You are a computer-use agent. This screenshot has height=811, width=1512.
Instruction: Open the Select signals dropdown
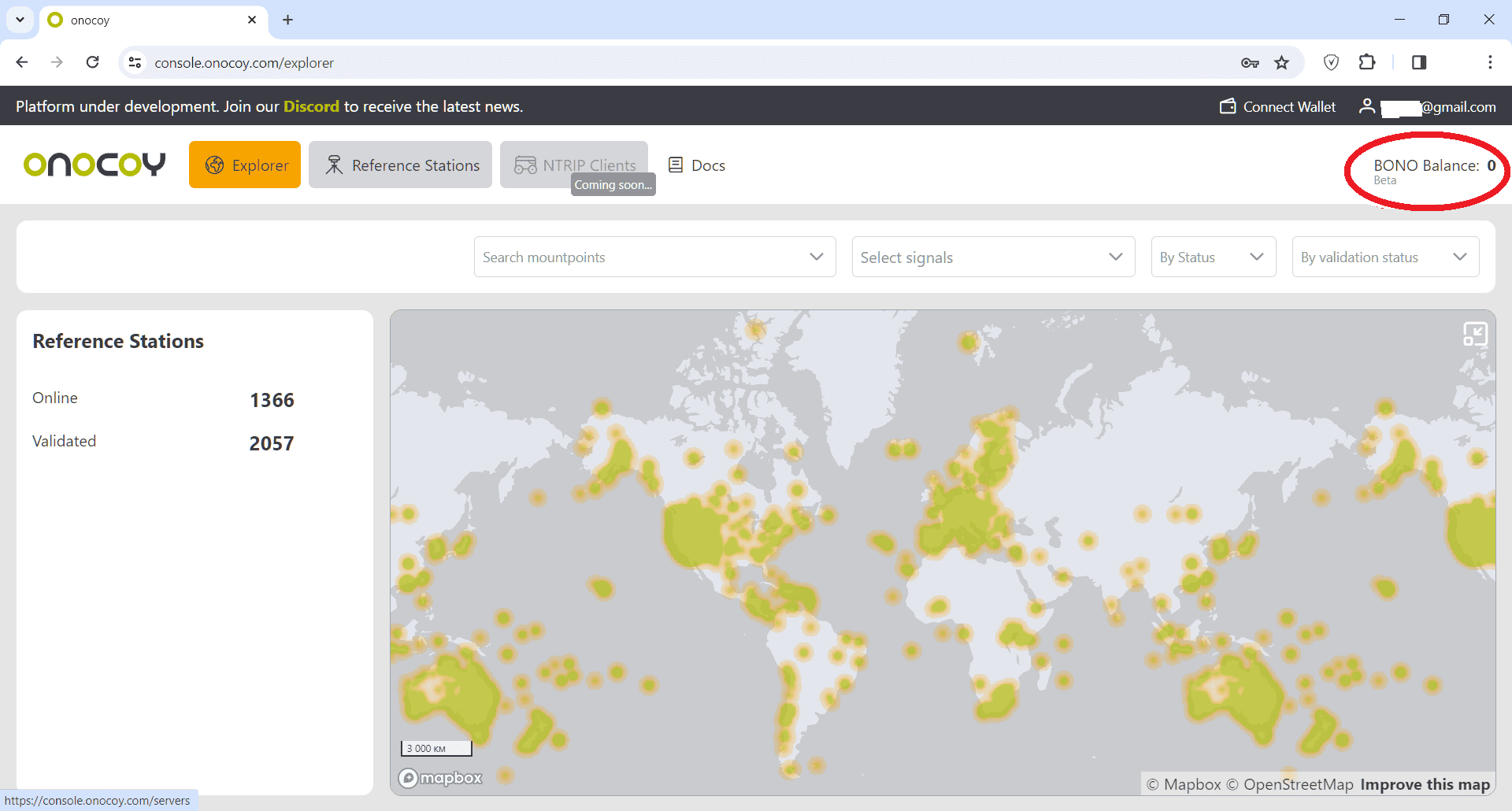(993, 257)
